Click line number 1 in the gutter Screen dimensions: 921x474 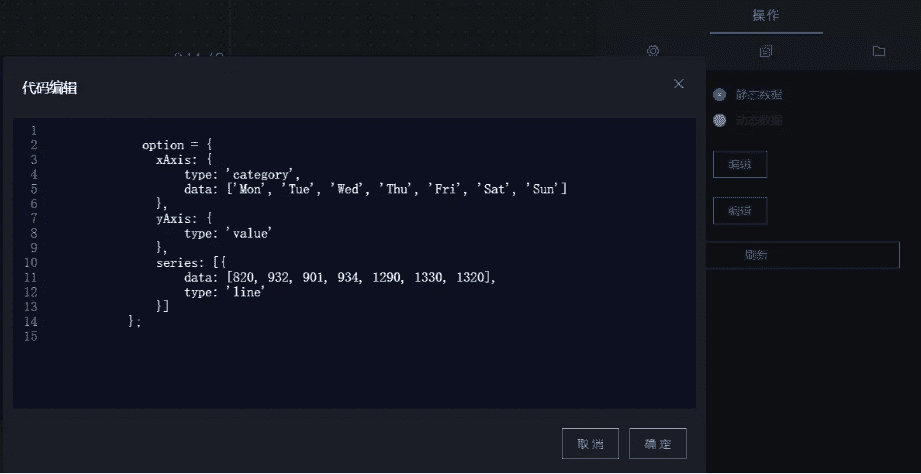(x=34, y=130)
